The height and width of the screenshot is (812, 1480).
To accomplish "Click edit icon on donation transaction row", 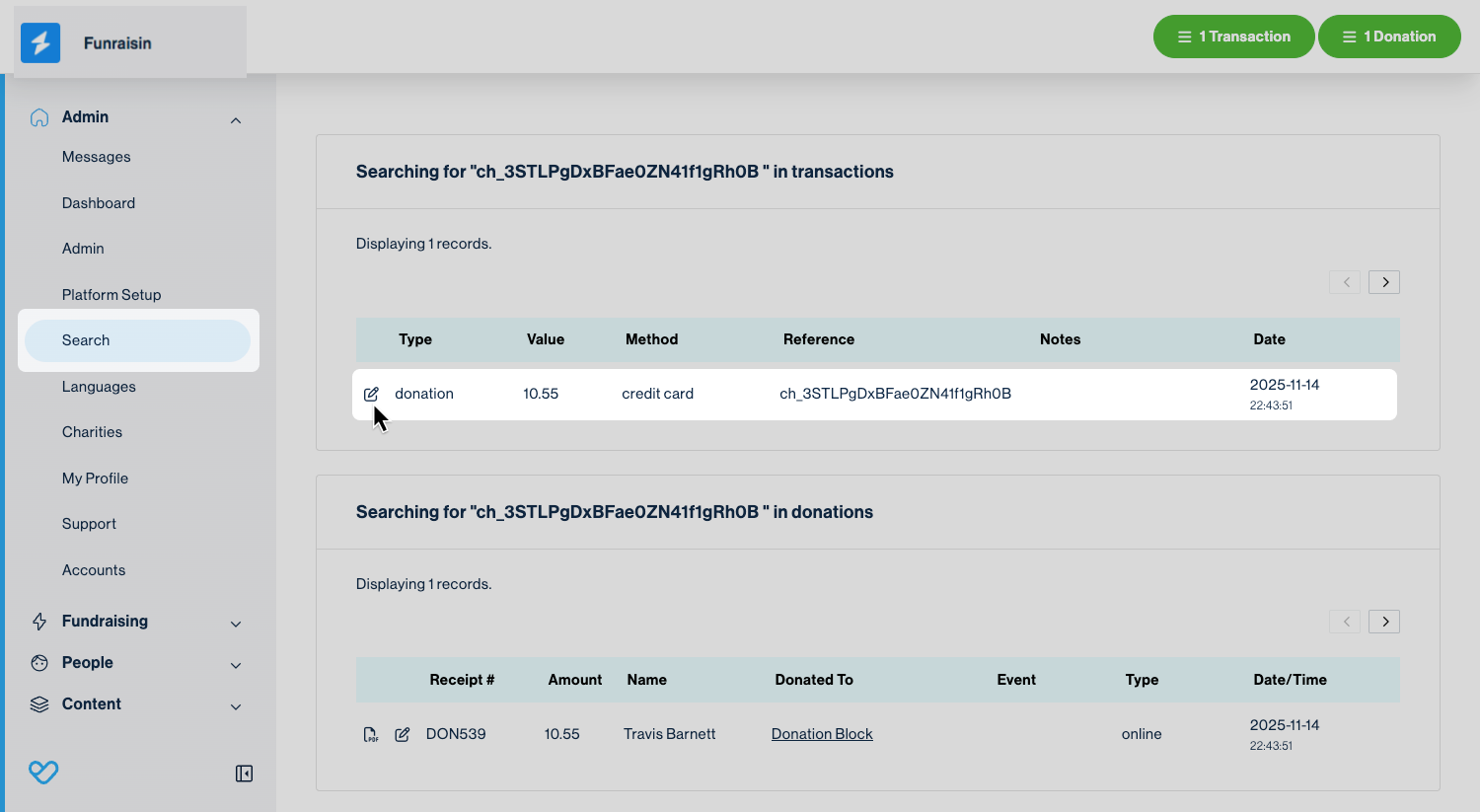I will point(371,394).
